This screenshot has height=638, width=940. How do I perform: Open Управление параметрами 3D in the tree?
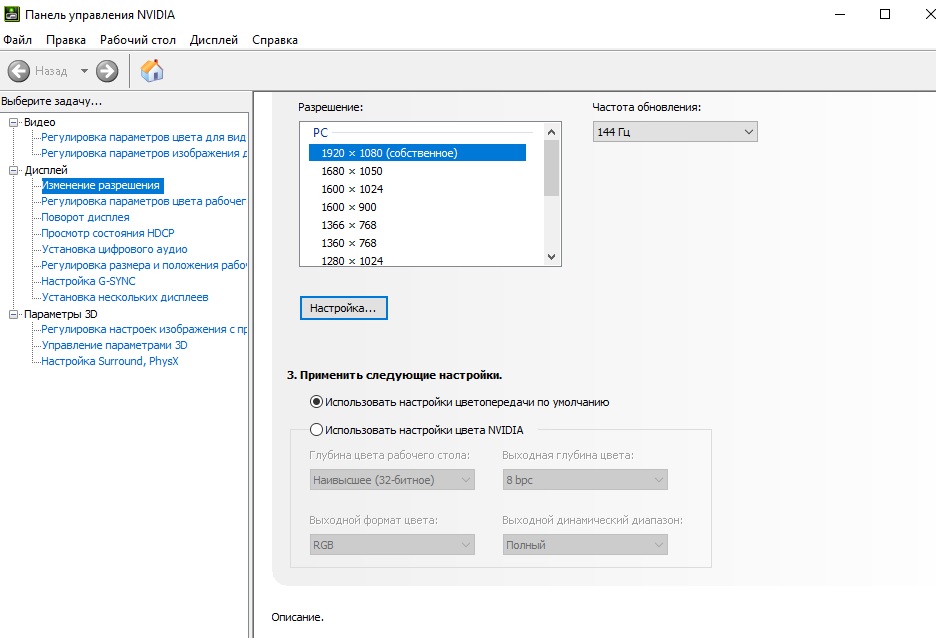pyautogui.click(x=114, y=345)
